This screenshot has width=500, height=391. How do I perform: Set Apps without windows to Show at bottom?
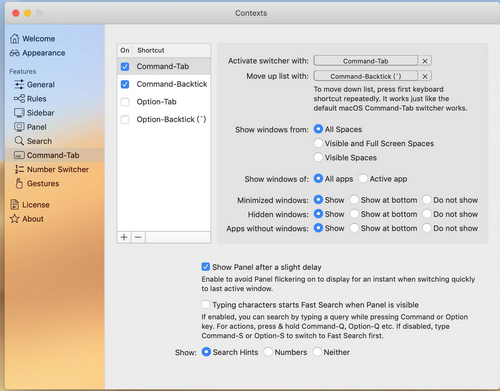354,228
